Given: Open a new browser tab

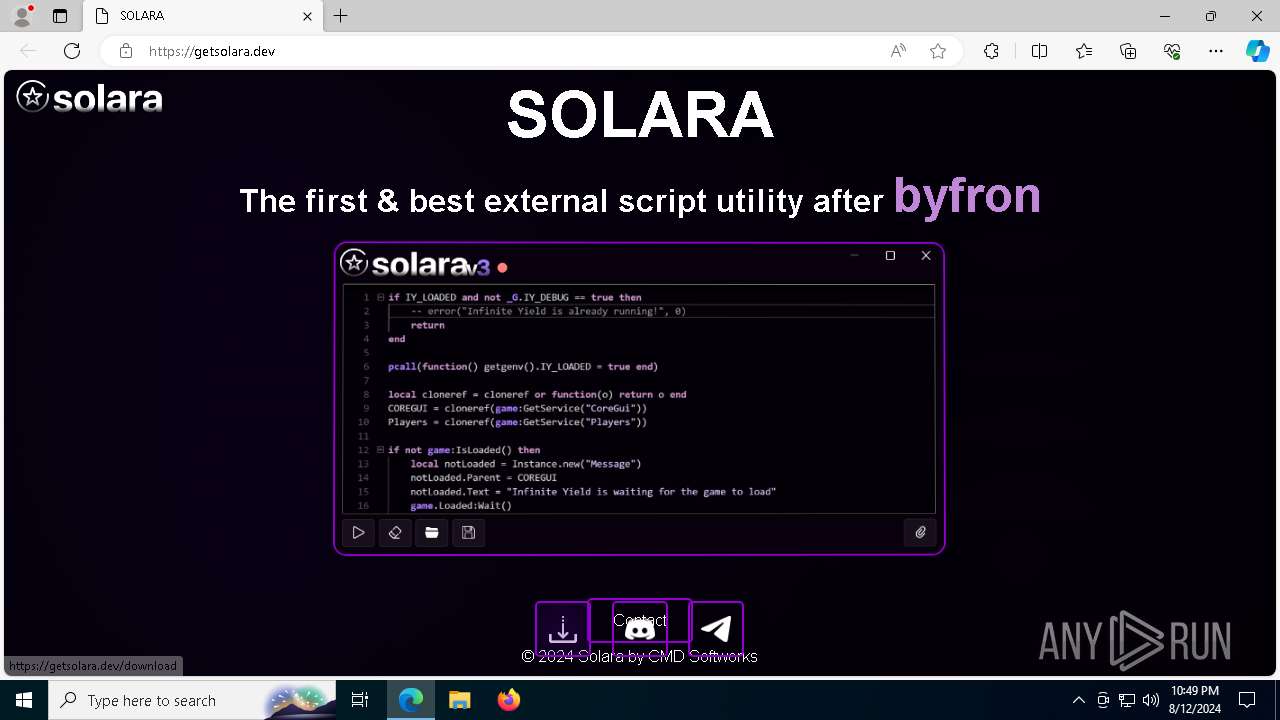Looking at the screenshot, I should pos(341,16).
